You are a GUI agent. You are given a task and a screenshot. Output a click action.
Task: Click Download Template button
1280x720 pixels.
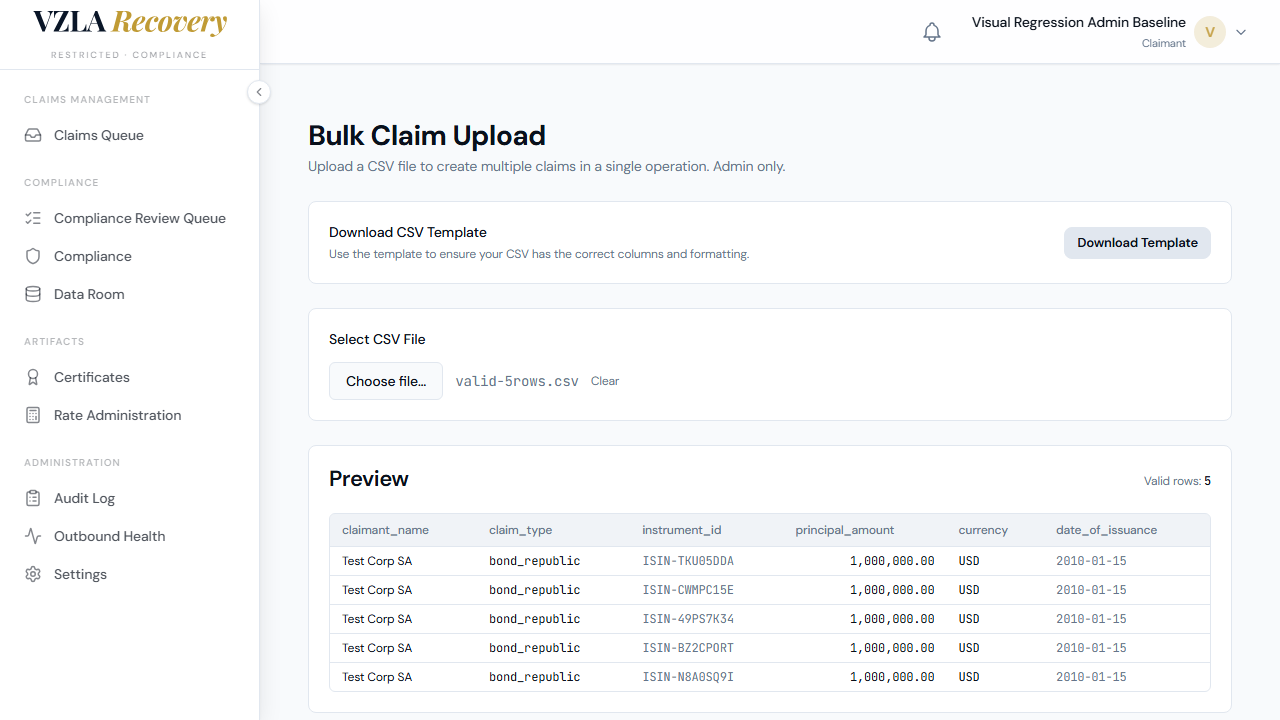(x=1137, y=243)
